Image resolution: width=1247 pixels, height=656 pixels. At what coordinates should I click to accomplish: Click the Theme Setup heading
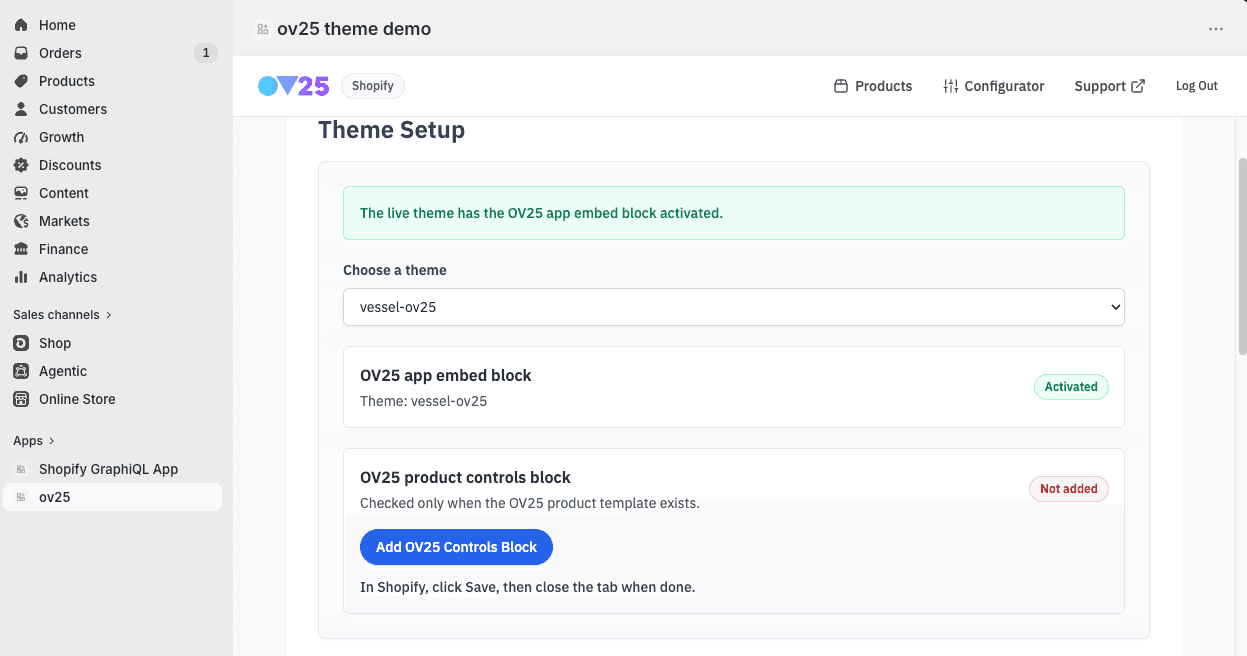(391, 130)
